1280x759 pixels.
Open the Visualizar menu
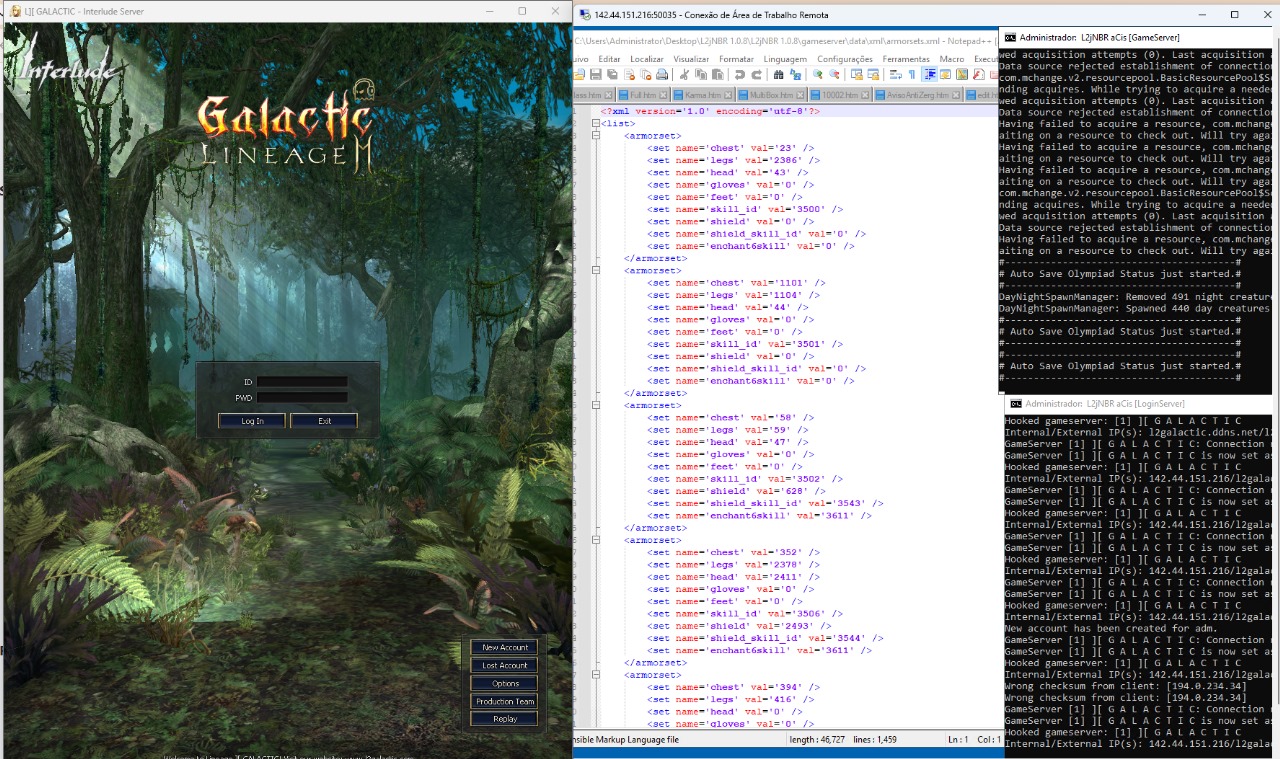(691, 59)
